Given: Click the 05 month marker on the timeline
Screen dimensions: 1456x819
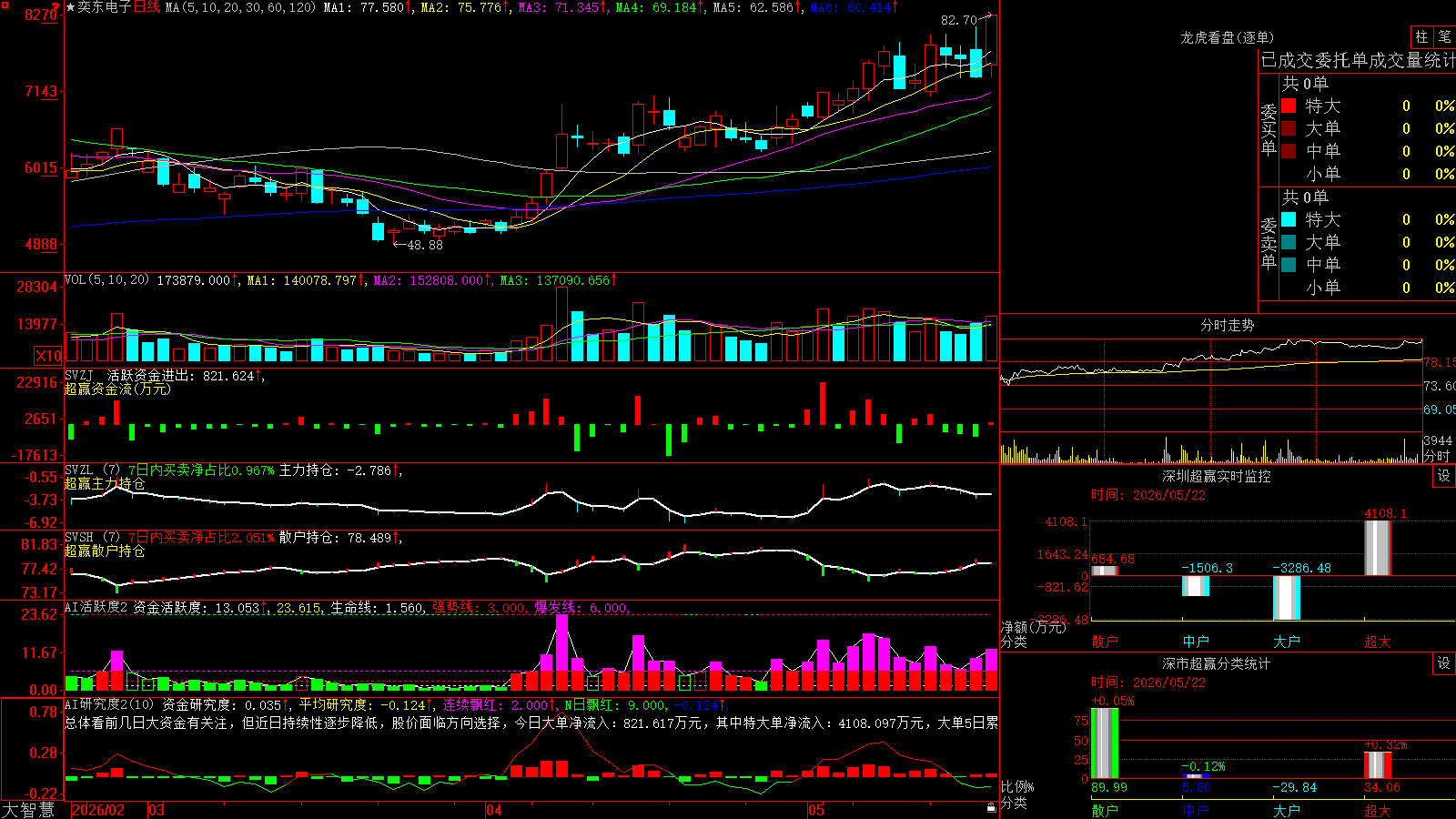Looking at the screenshot, I should tap(816, 810).
